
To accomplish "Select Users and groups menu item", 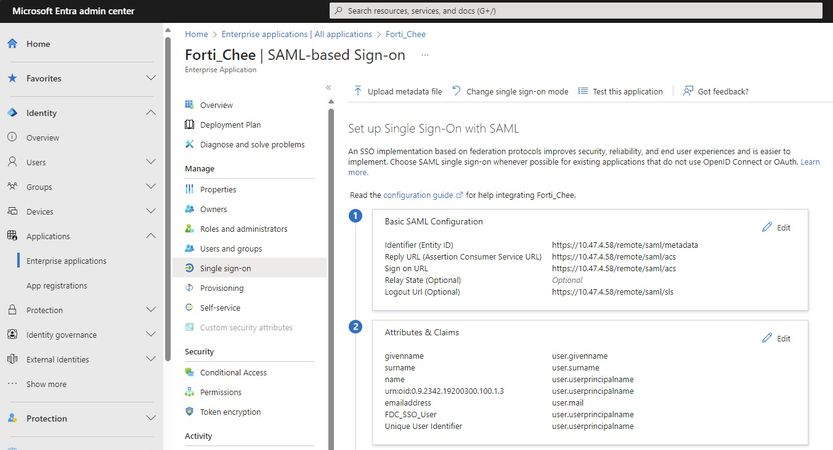I will [230, 248].
